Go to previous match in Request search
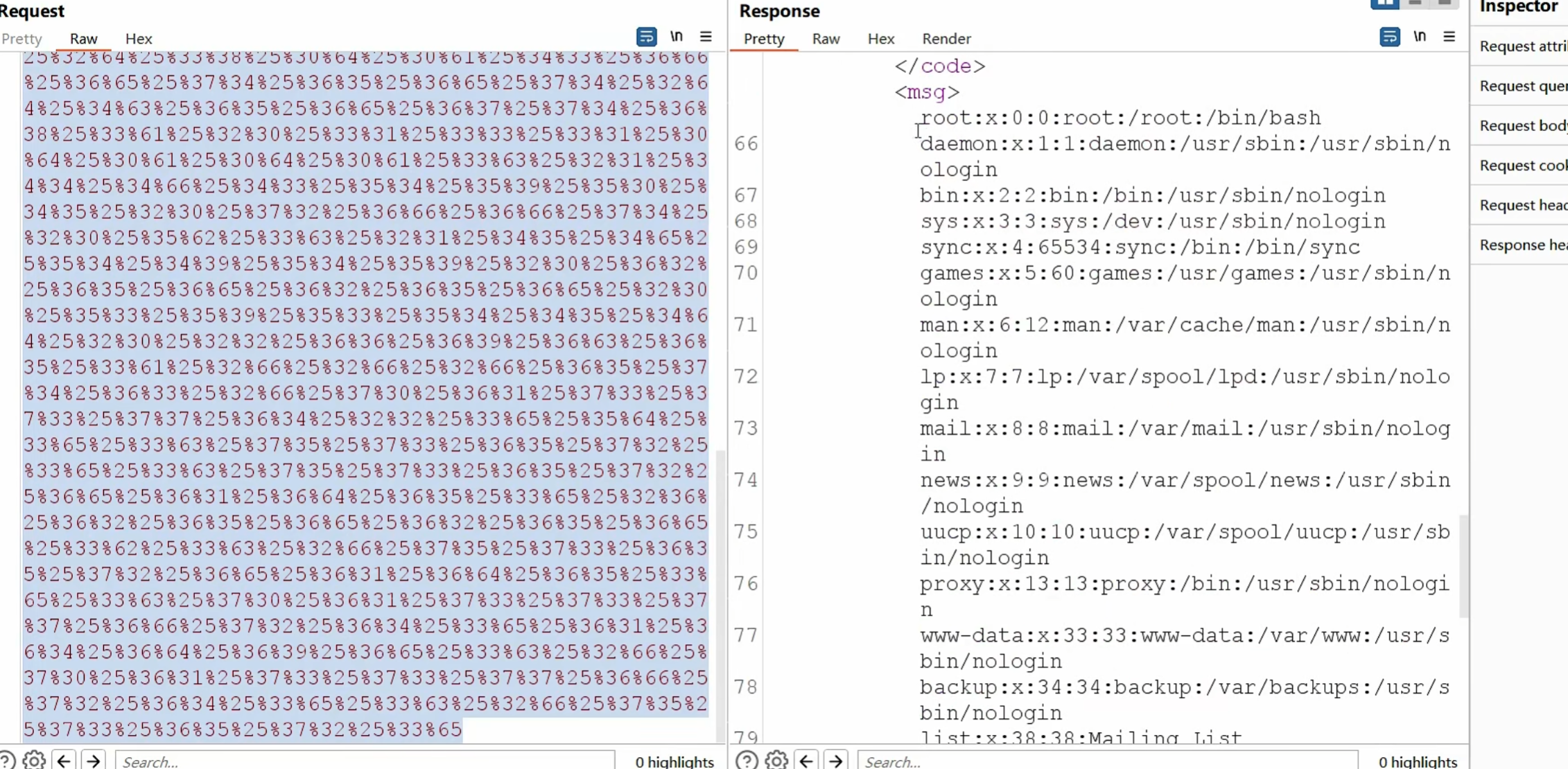This screenshot has height=769, width=1568. tap(64, 760)
